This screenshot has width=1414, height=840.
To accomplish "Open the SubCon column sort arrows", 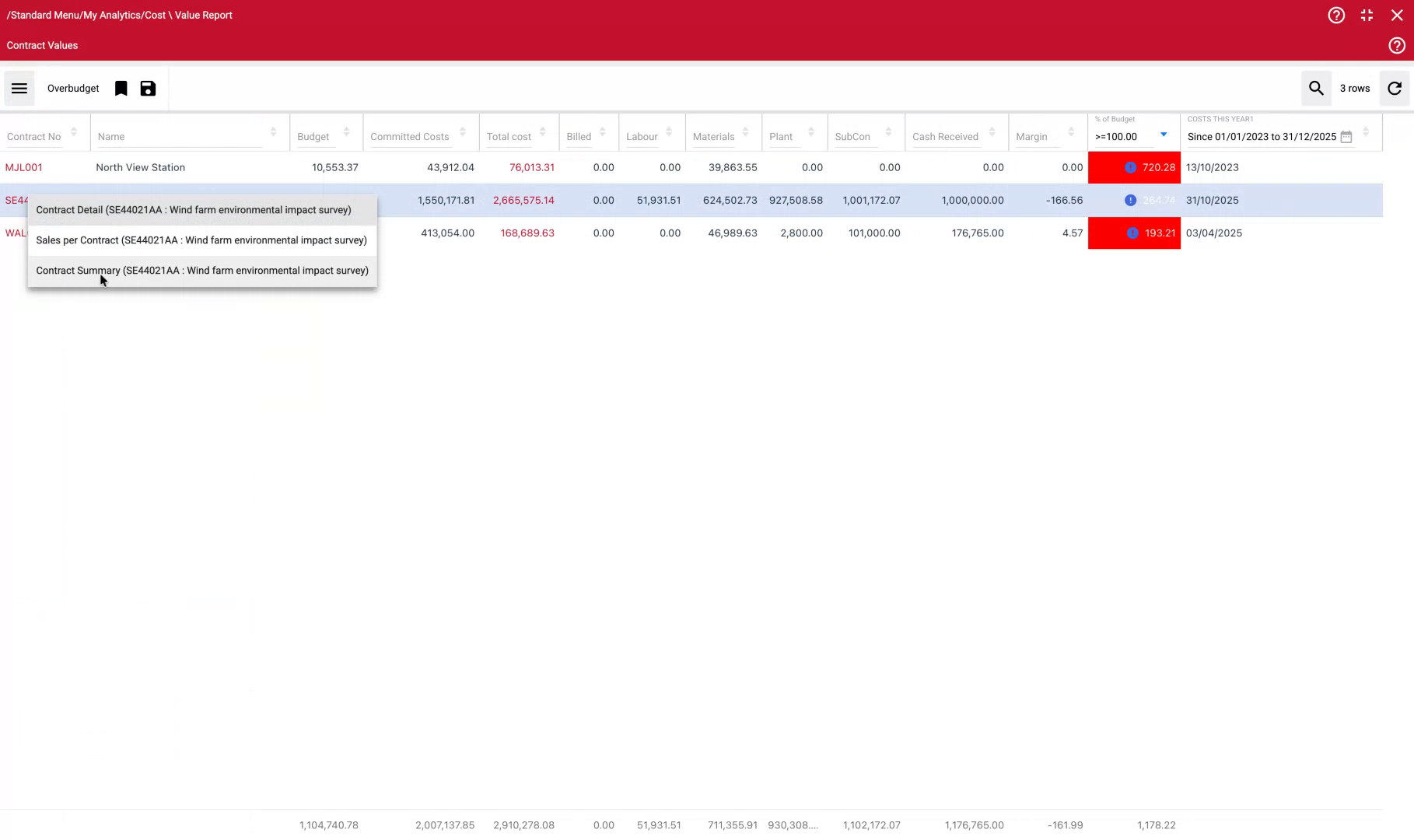I will pyautogui.click(x=889, y=131).
